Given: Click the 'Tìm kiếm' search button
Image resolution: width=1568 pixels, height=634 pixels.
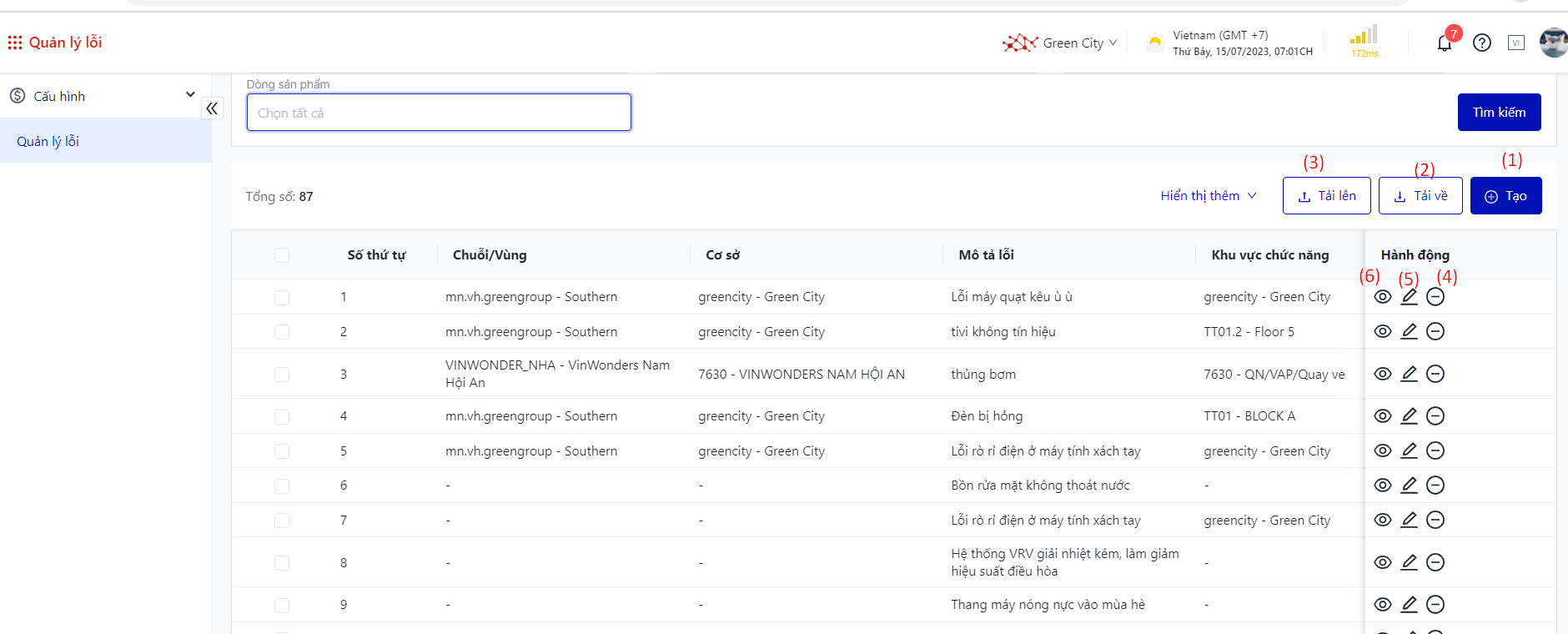Looking at the screenshot, I should 1499,112.
